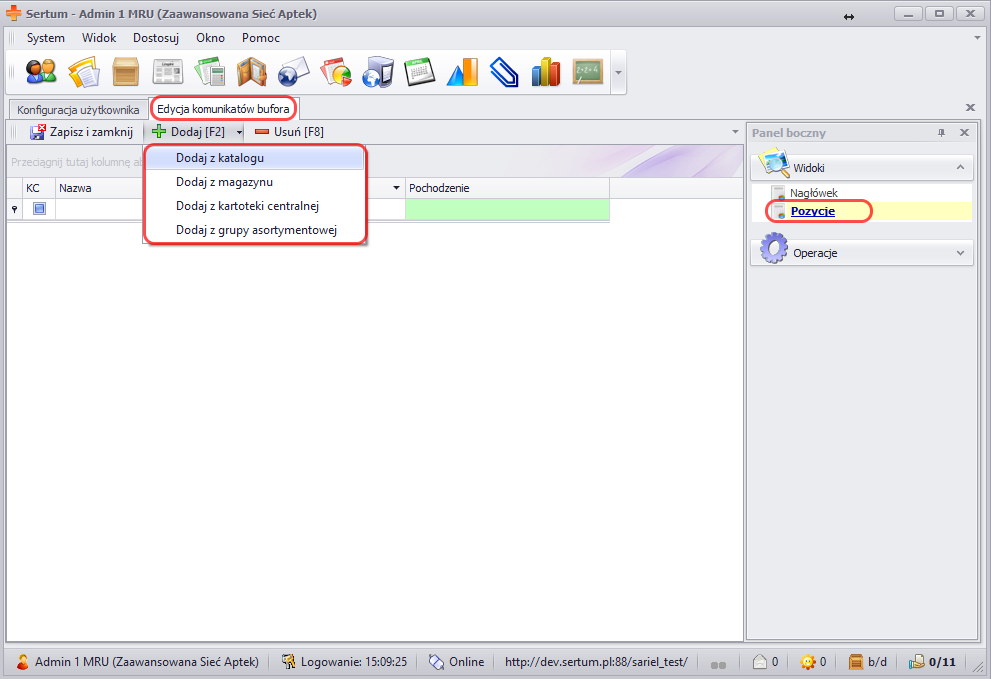Screen dimensions: 991x679
Task: Pin the Panel boczny side panel
Action: tap(941, 133)
